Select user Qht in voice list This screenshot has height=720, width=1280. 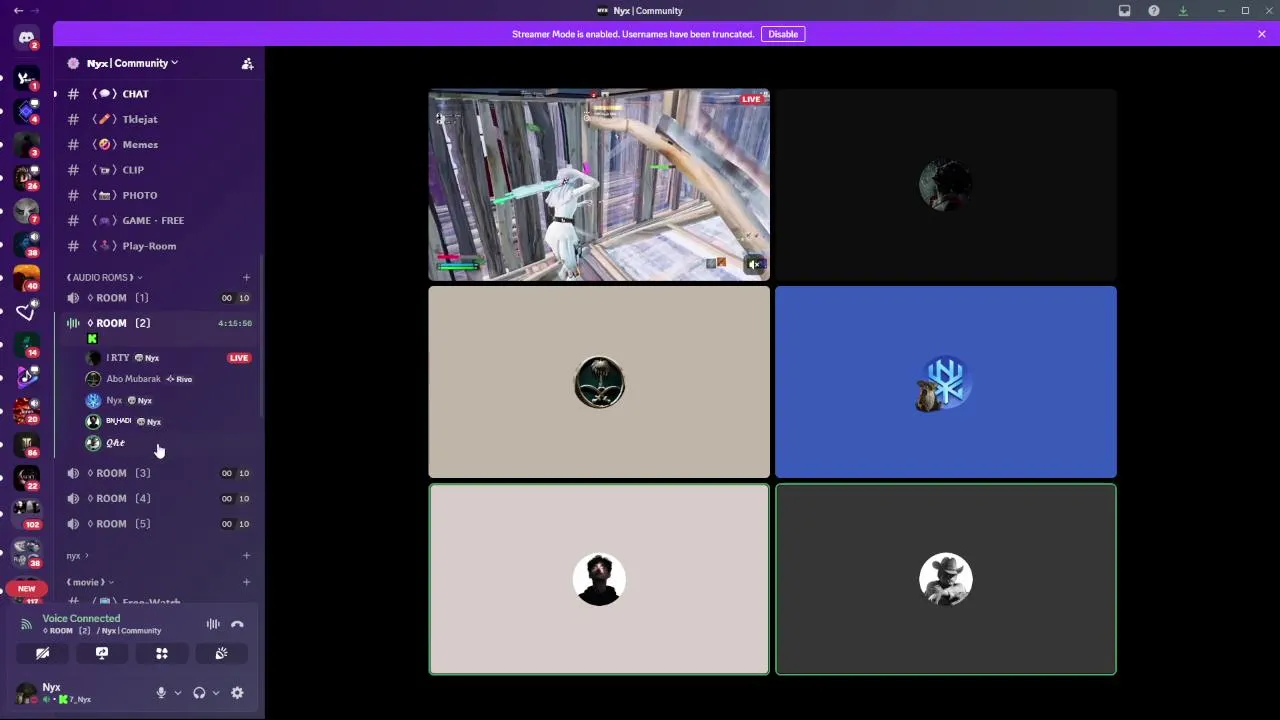[170, 443]
